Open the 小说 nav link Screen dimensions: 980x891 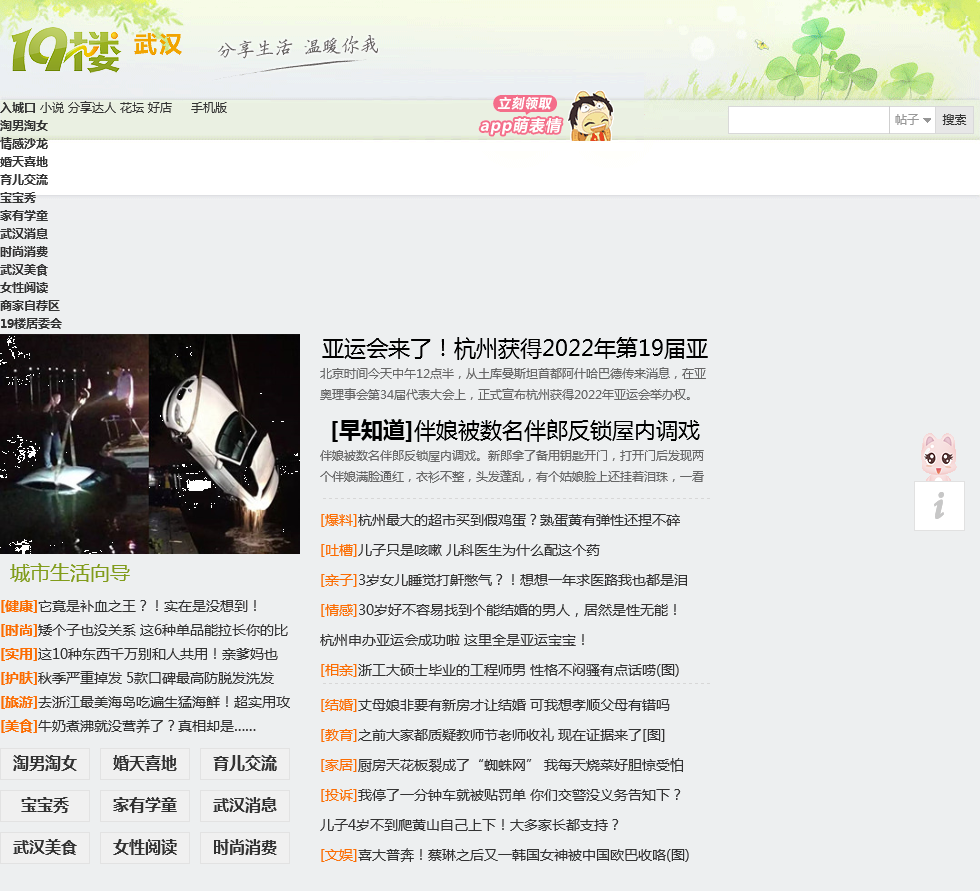tap(52, 107)
